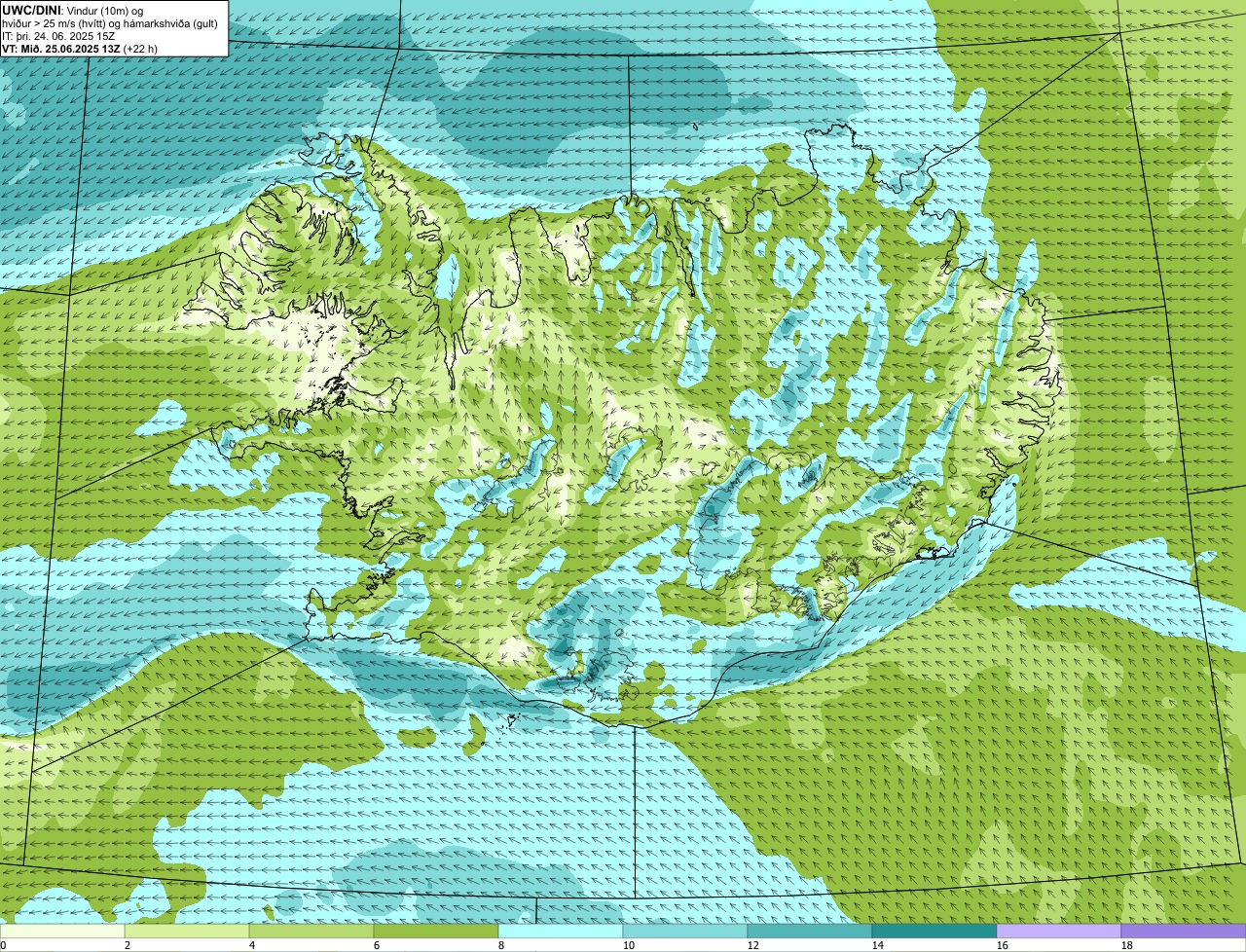Click the legend scale label '6'

click(377, 945)
